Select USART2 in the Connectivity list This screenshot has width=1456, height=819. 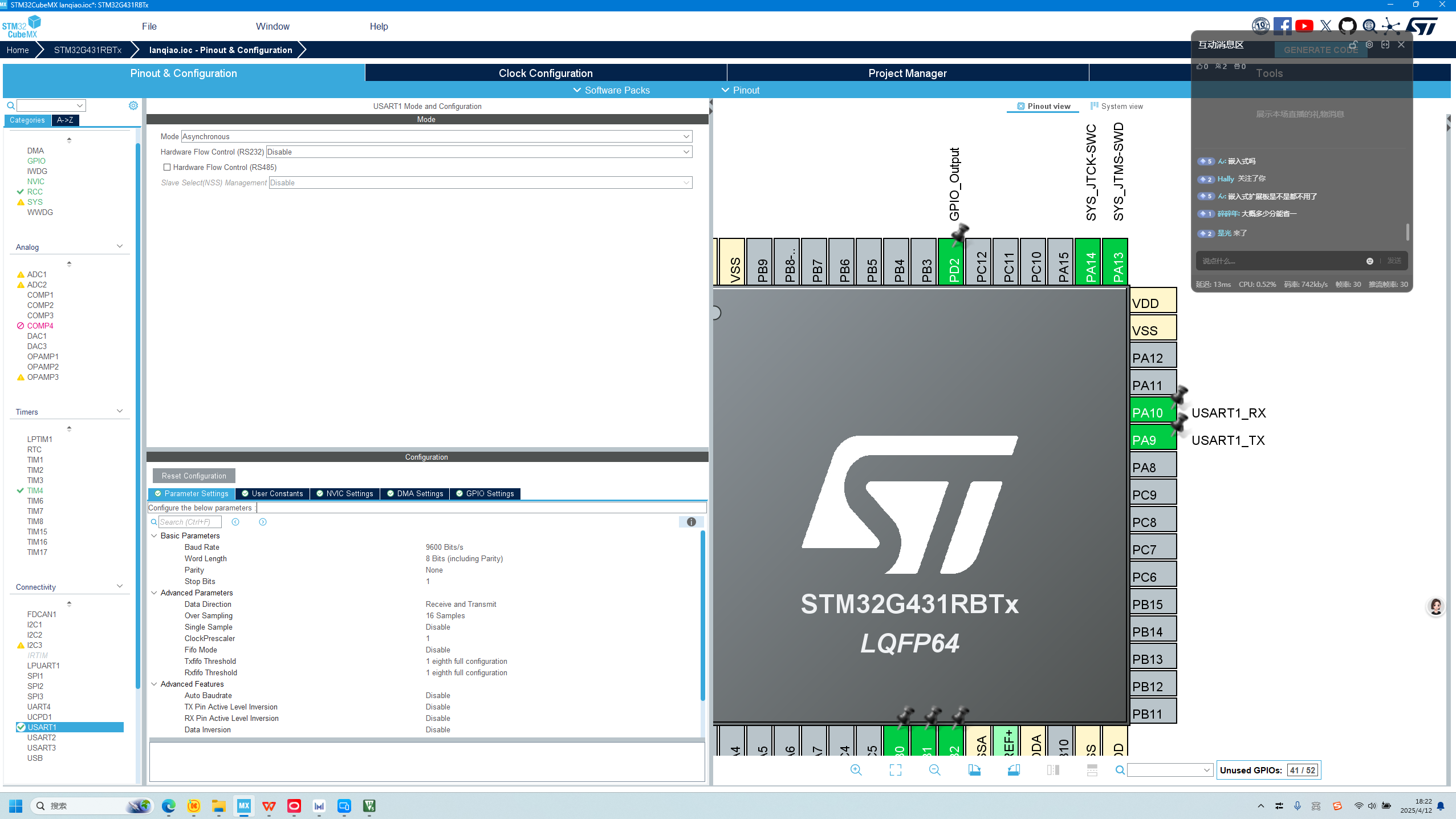[42, 737]
